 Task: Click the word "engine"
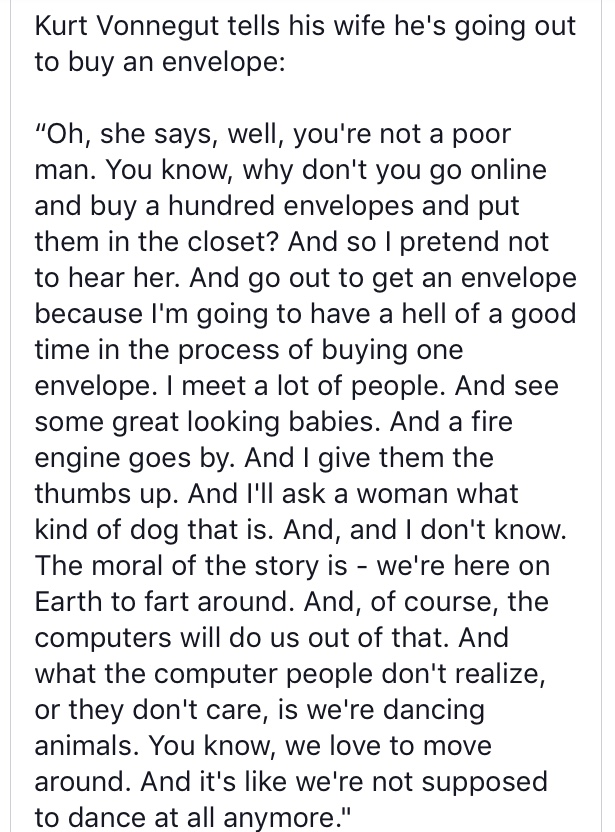(x=78, y=457)
